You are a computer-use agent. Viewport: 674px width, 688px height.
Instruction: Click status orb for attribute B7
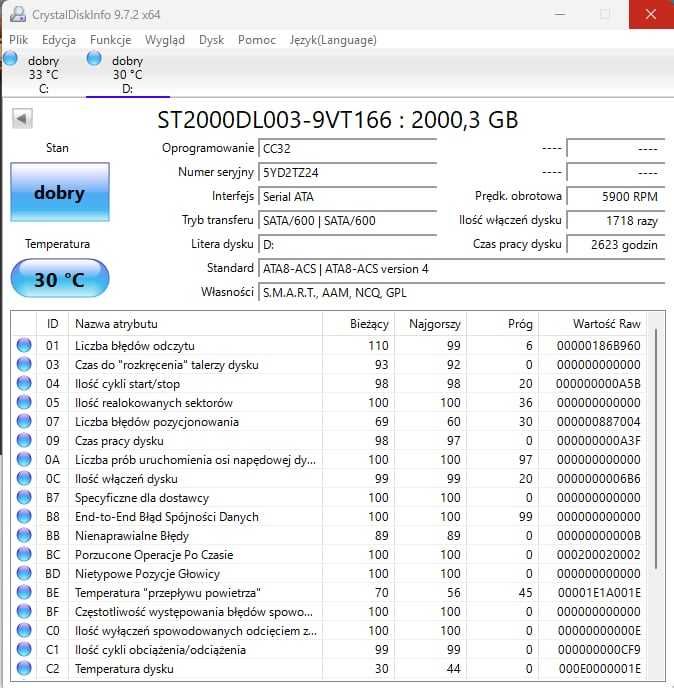[x=24, y=498]
